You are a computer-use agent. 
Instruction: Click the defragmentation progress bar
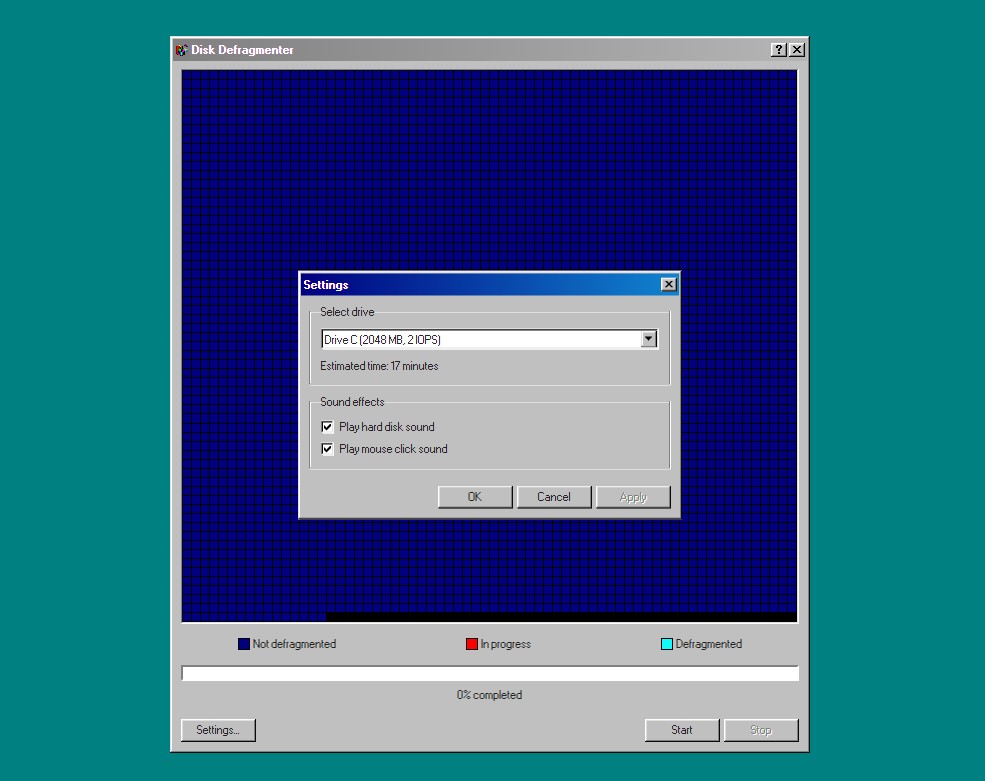point(489,673)
